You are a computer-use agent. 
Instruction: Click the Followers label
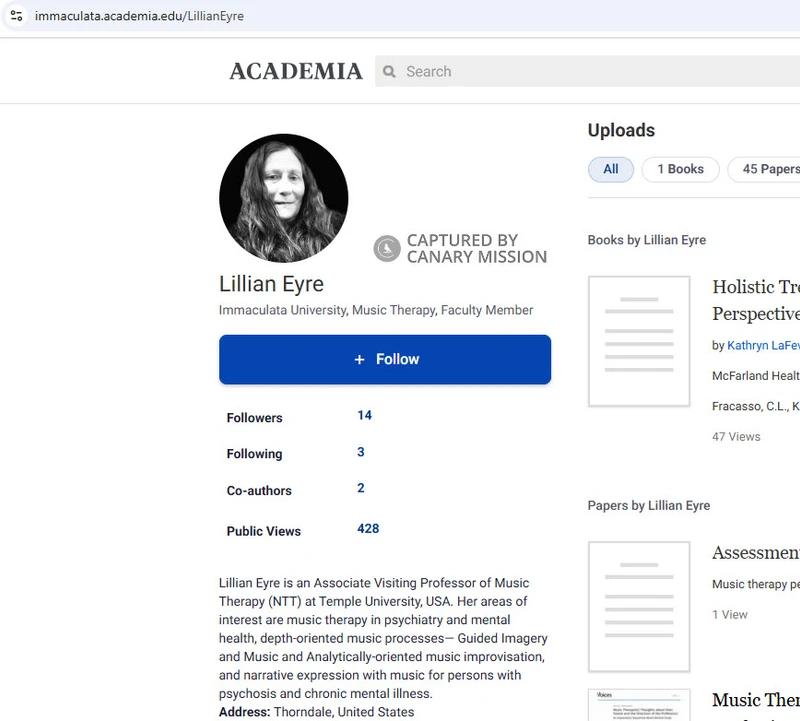tap(255, 418)
